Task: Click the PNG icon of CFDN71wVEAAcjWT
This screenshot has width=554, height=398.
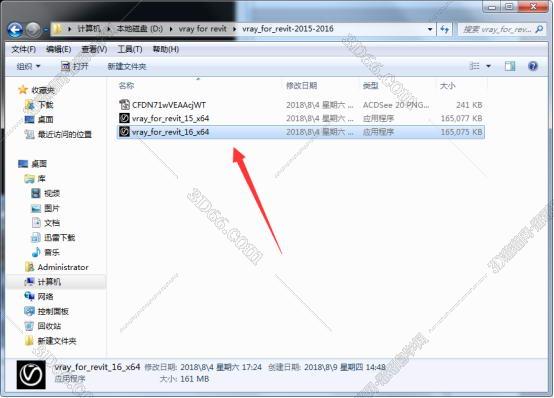Action: coord(124,105)
